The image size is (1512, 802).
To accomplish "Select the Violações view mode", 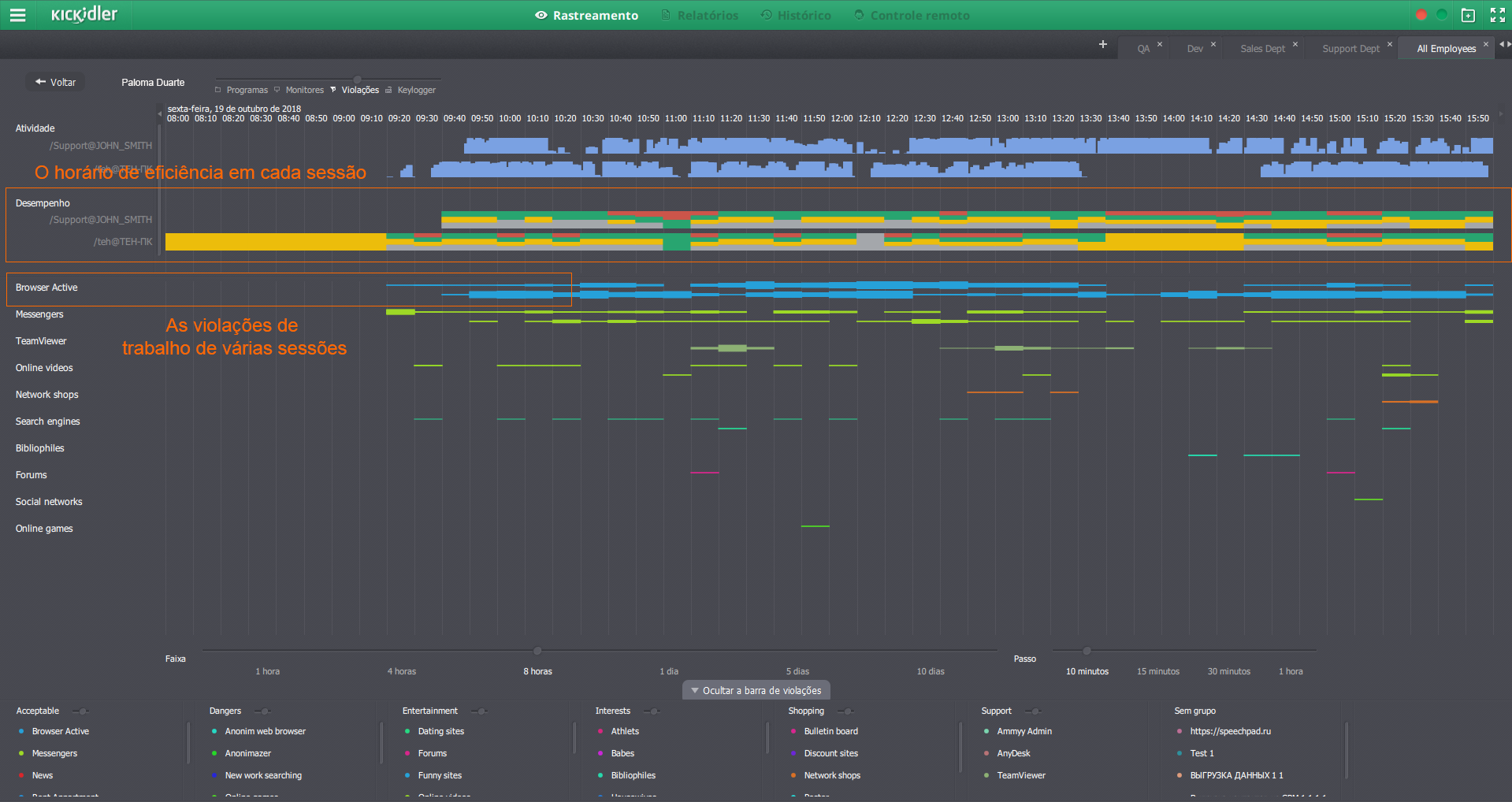I will pos(355,90).
